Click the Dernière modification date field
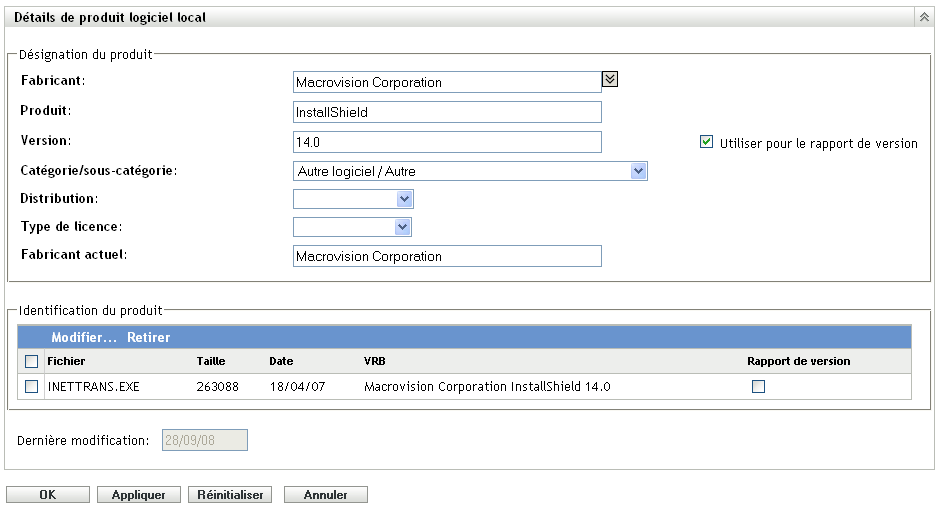Image resolution: width=940 pixels, height=513 pixels. [x=204, y=440]
